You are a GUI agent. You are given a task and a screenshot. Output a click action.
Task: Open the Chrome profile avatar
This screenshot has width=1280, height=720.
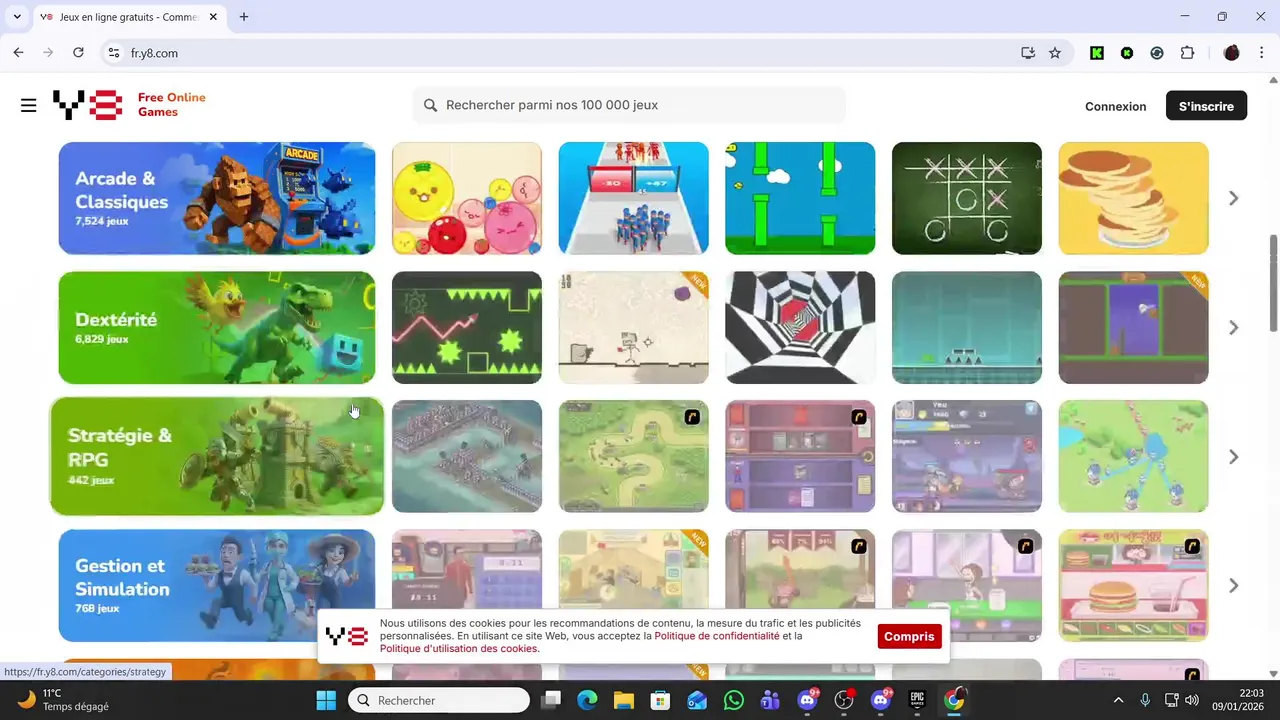[1232, 53]
